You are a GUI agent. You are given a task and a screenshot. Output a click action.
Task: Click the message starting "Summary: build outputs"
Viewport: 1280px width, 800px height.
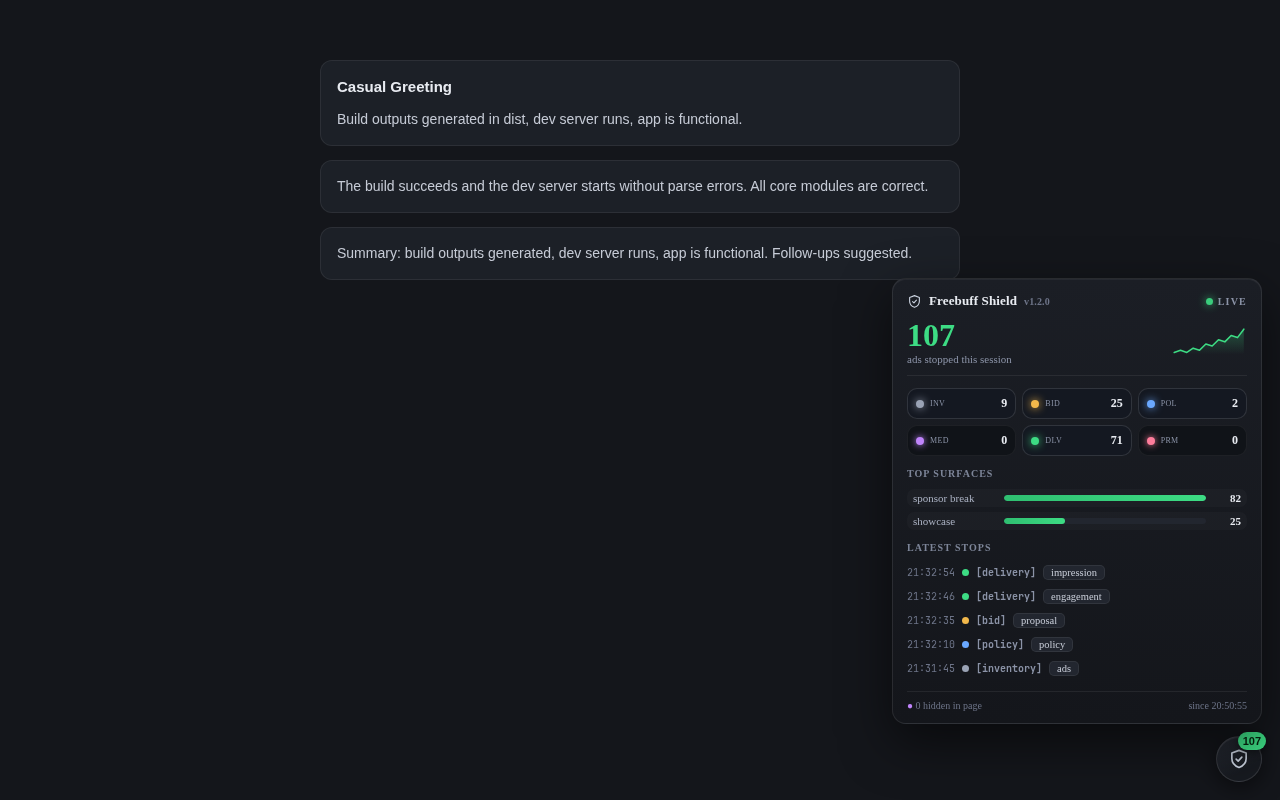[x=640, y=253]
